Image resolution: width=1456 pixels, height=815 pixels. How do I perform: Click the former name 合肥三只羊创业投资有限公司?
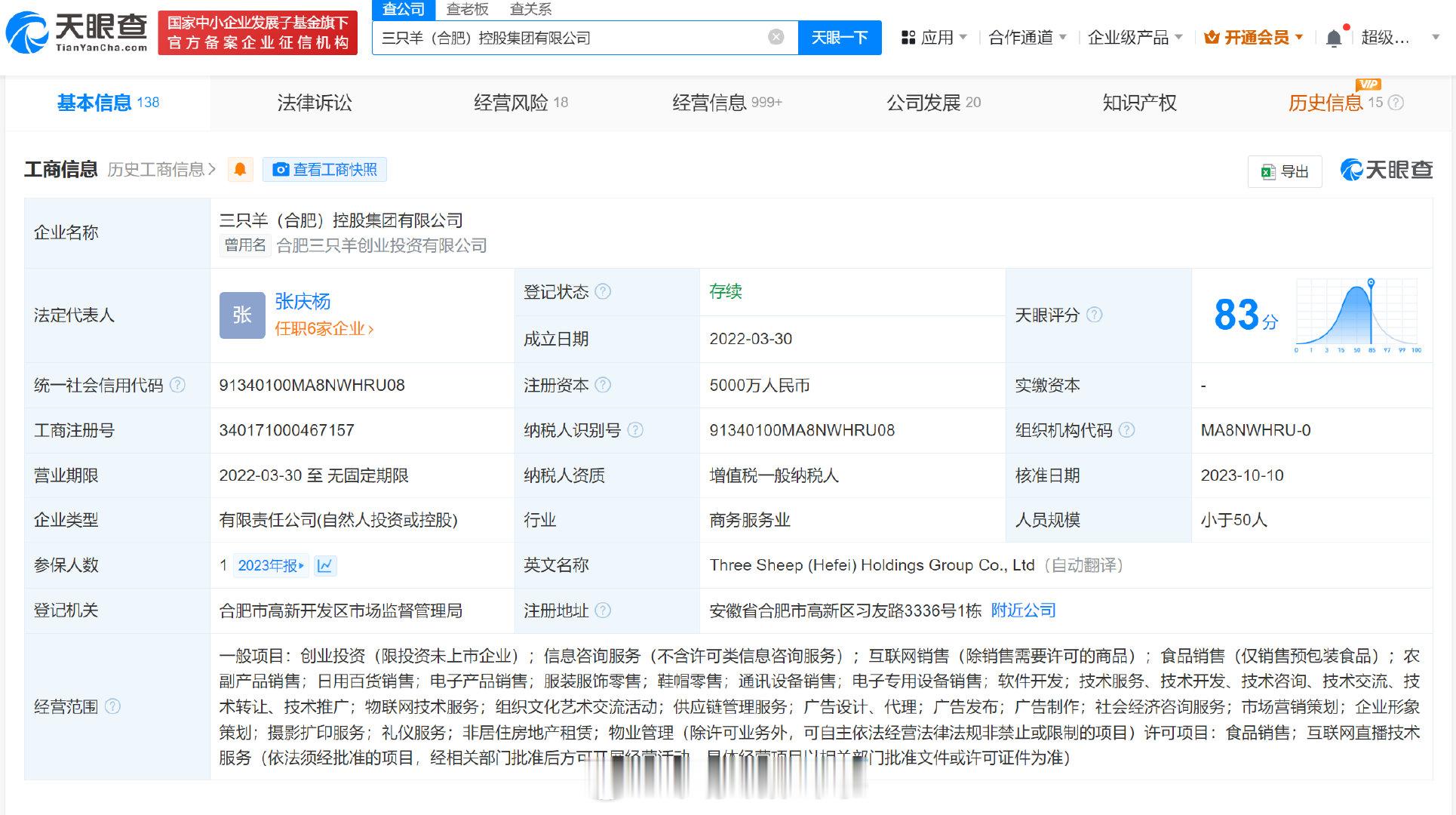tap(382, 245)
